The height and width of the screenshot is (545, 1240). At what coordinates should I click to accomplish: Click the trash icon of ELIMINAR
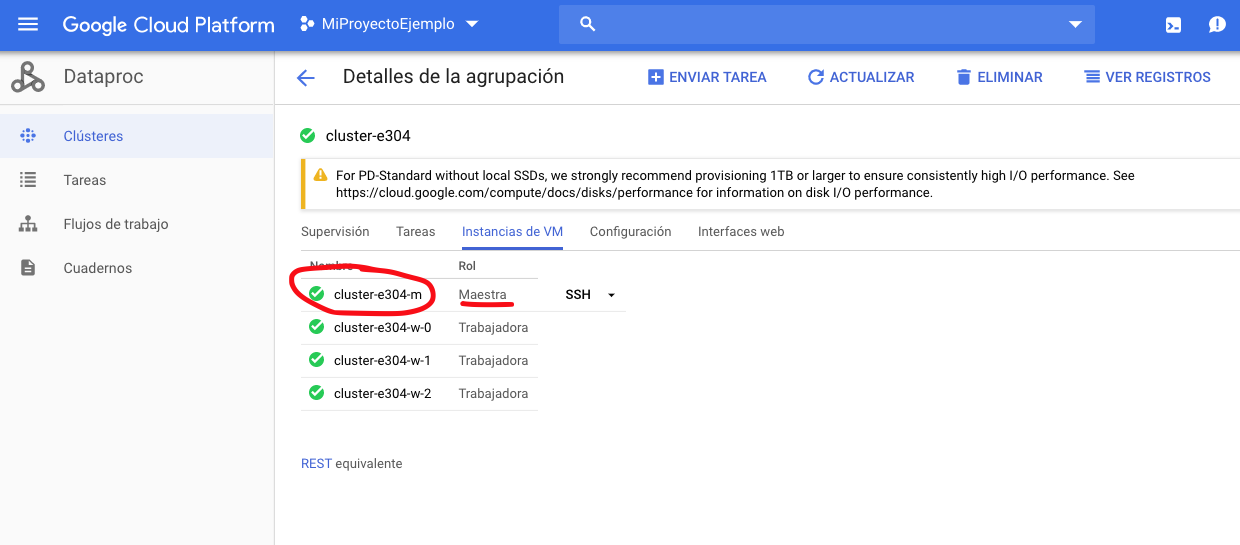coord(964,77)
